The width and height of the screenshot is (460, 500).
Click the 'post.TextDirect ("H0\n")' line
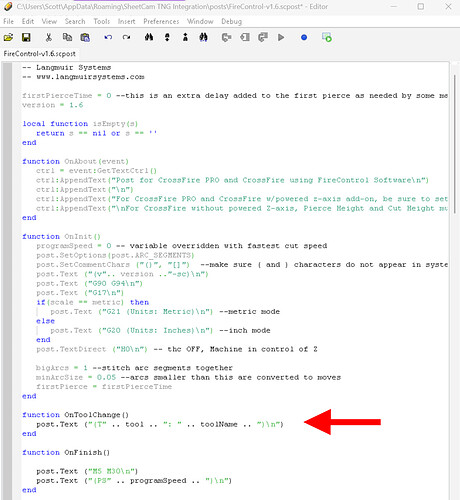click(177, 349)
